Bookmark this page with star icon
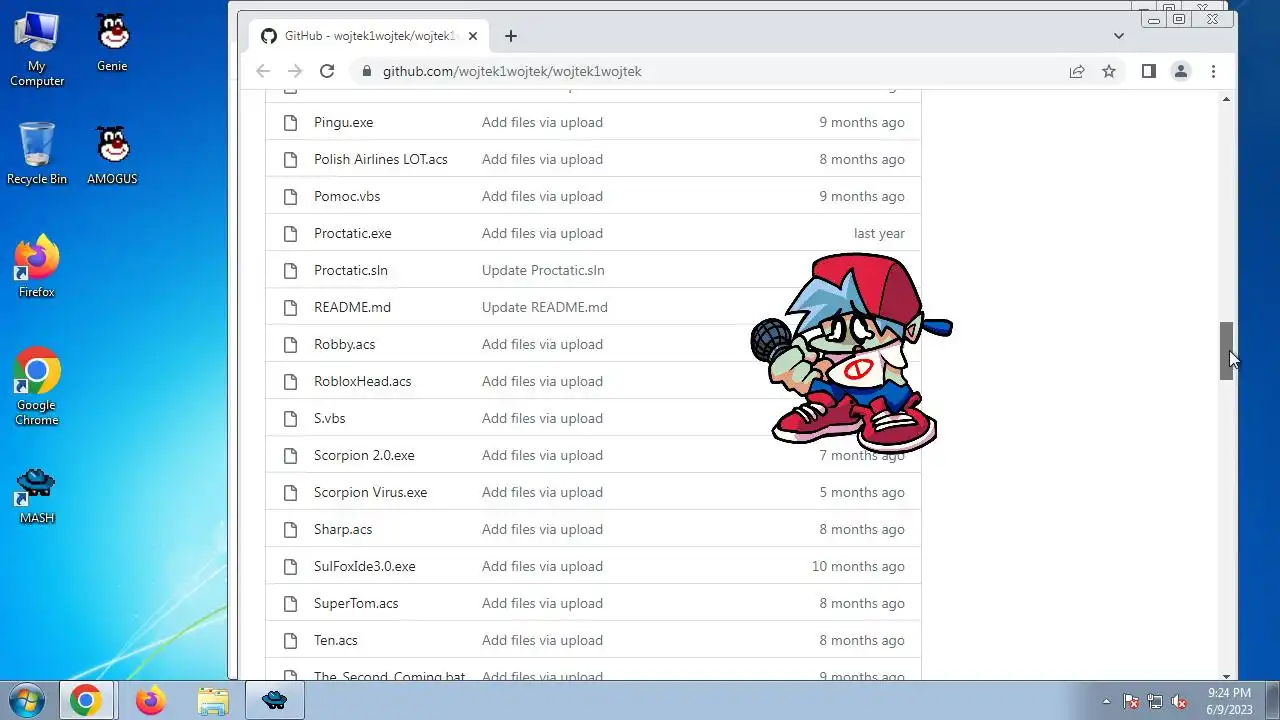This screenshot has height=720, width=1280. point(1109,71)
